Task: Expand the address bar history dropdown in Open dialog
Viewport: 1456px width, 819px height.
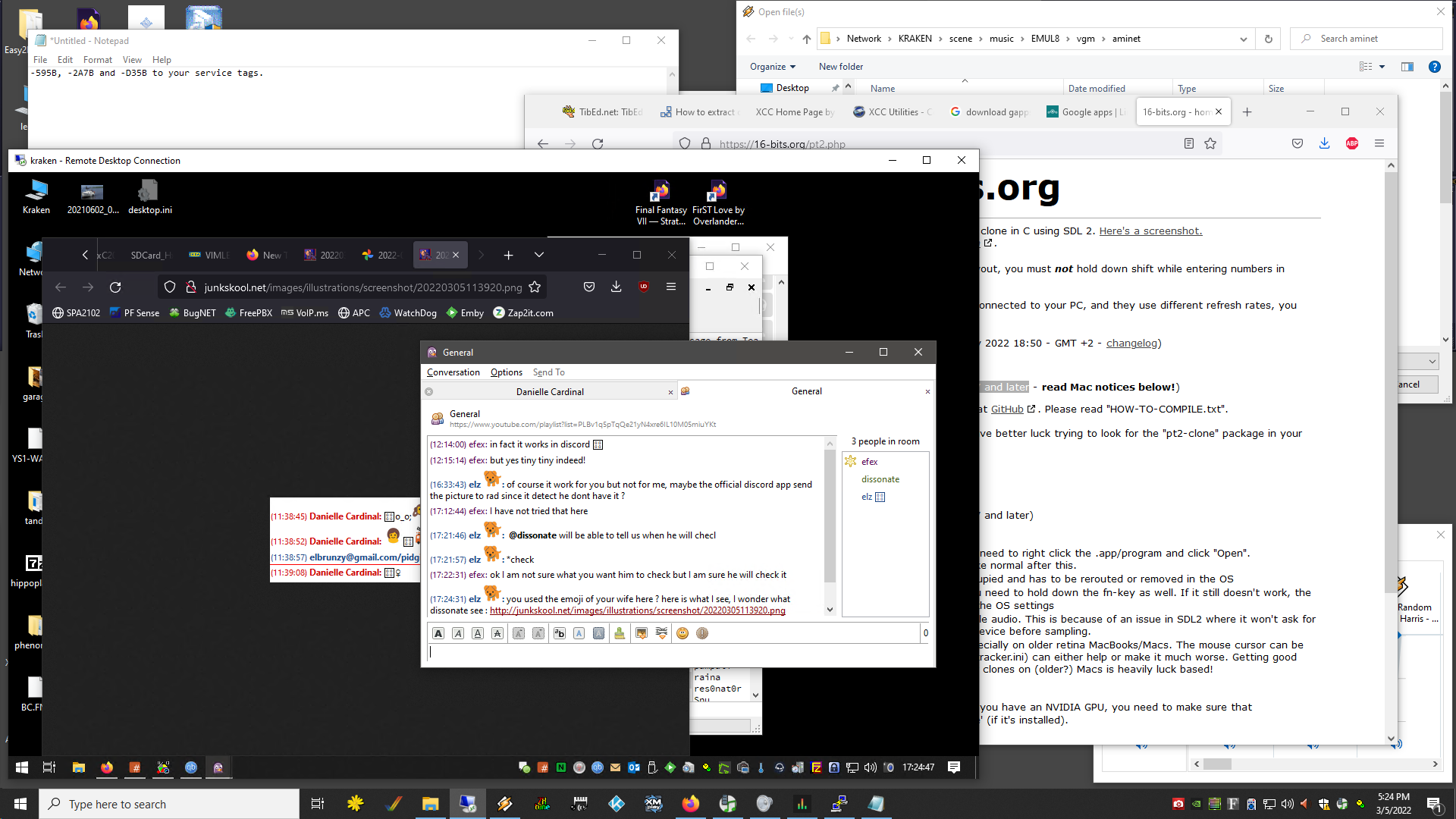Action: [1244, 39]
